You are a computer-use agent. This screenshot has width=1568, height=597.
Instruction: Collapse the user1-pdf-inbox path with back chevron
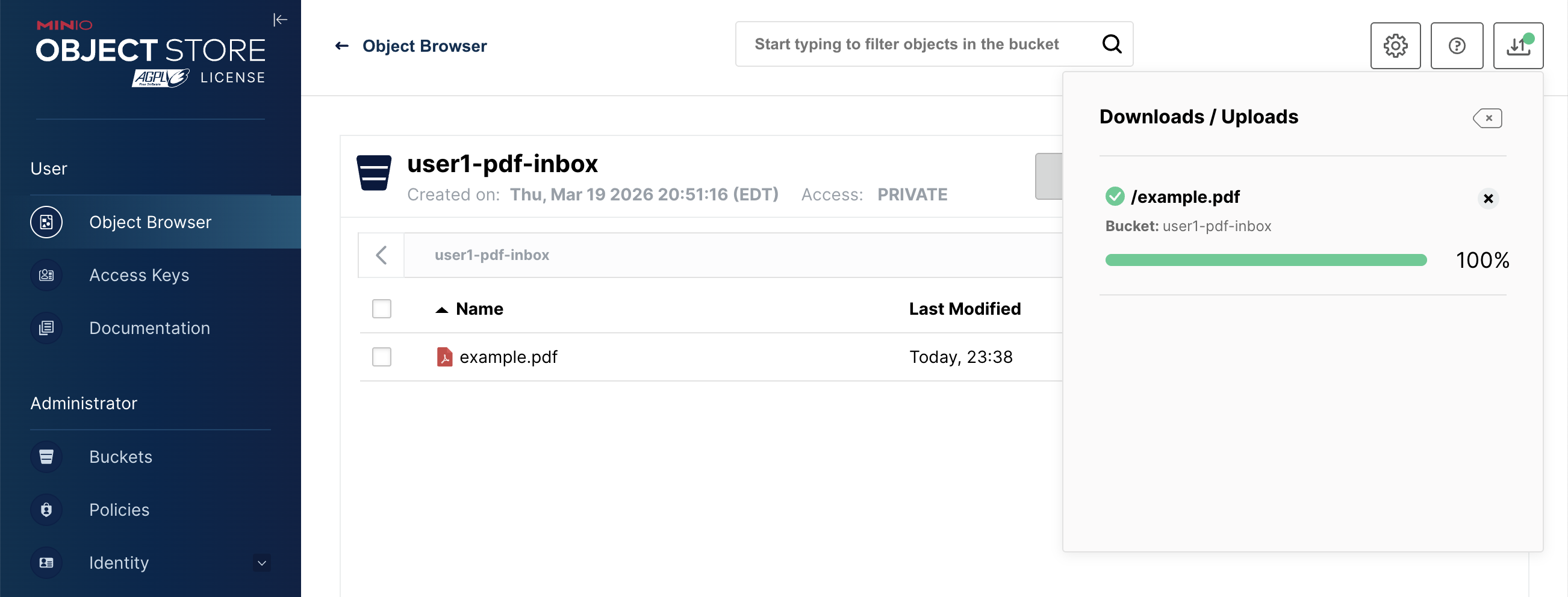(x=381, y=256)
